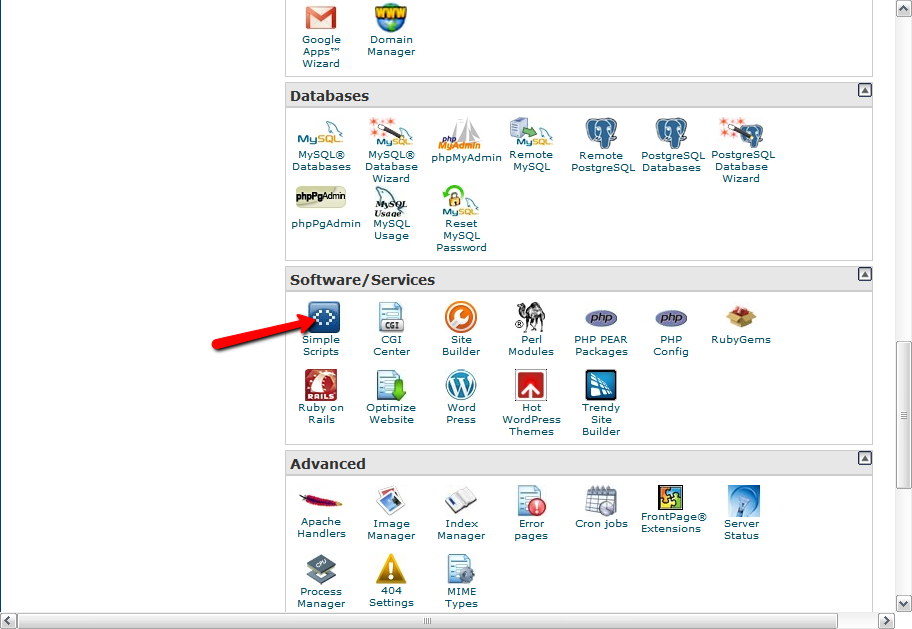The height and width of the screenshot is (629, 912).
Task: Click the 'RubyGems' text link
Action: click(740, 340)
